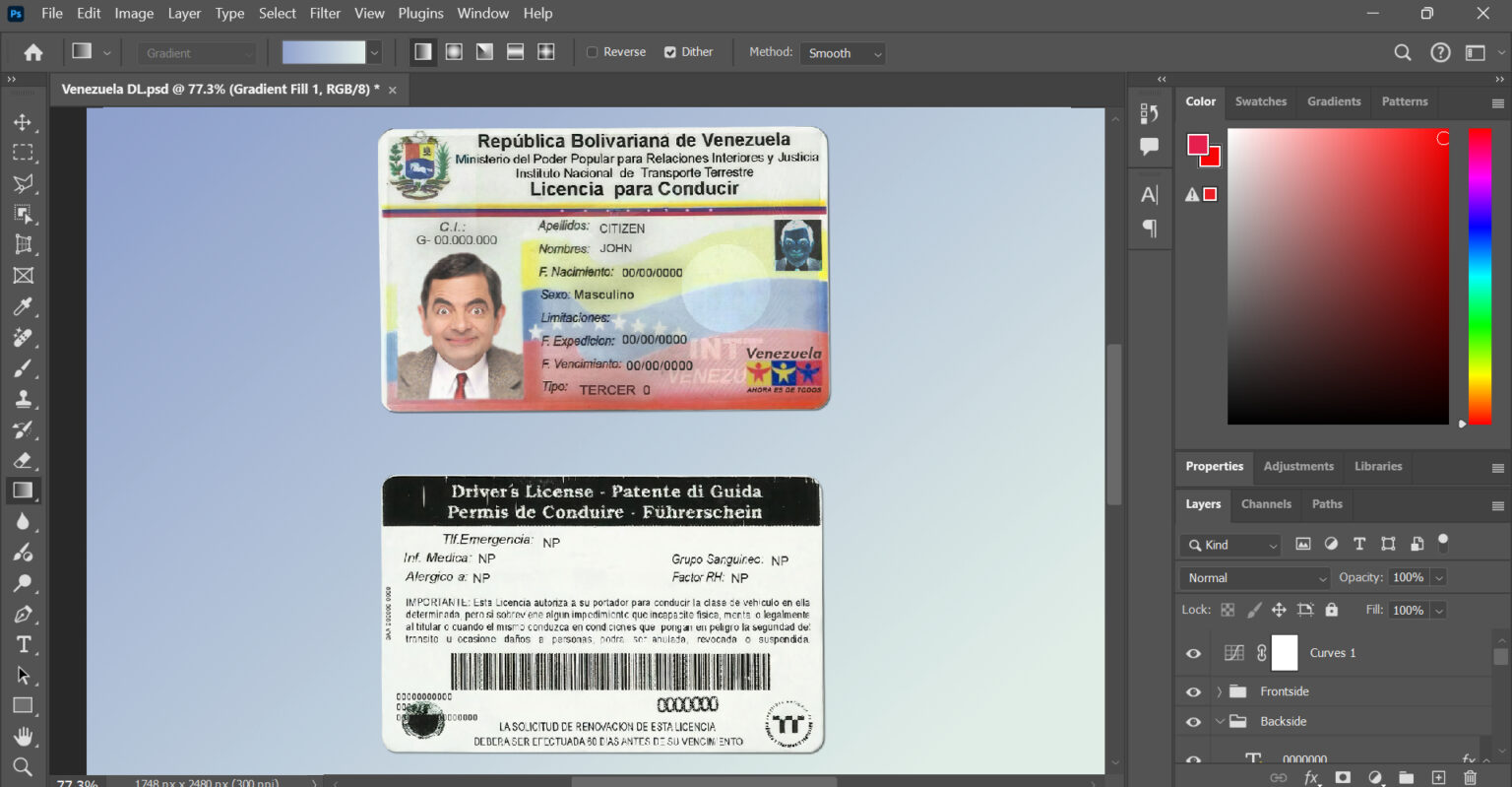Open the Fill value dropdown arrow

point(1439,611)
